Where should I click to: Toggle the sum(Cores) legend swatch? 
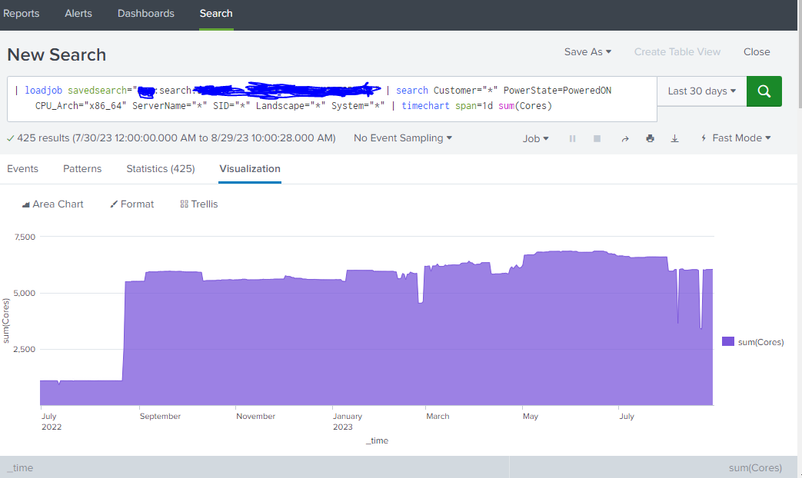(x=727, y=342)
